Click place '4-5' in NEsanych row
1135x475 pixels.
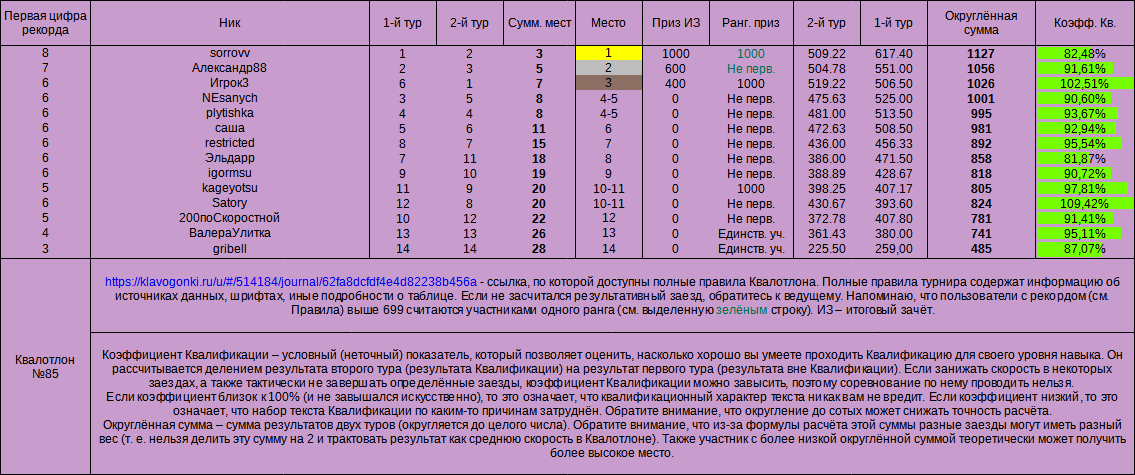point(609,98)
